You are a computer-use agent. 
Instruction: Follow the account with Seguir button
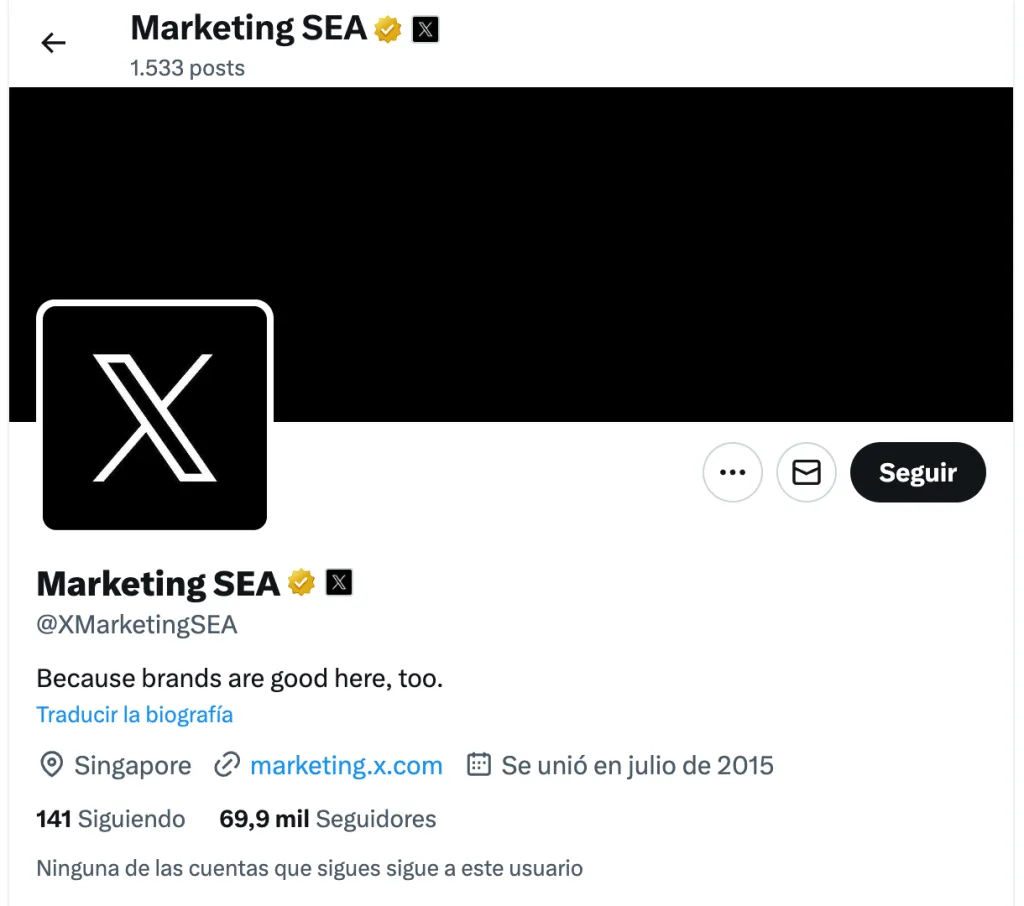(918, 472)
